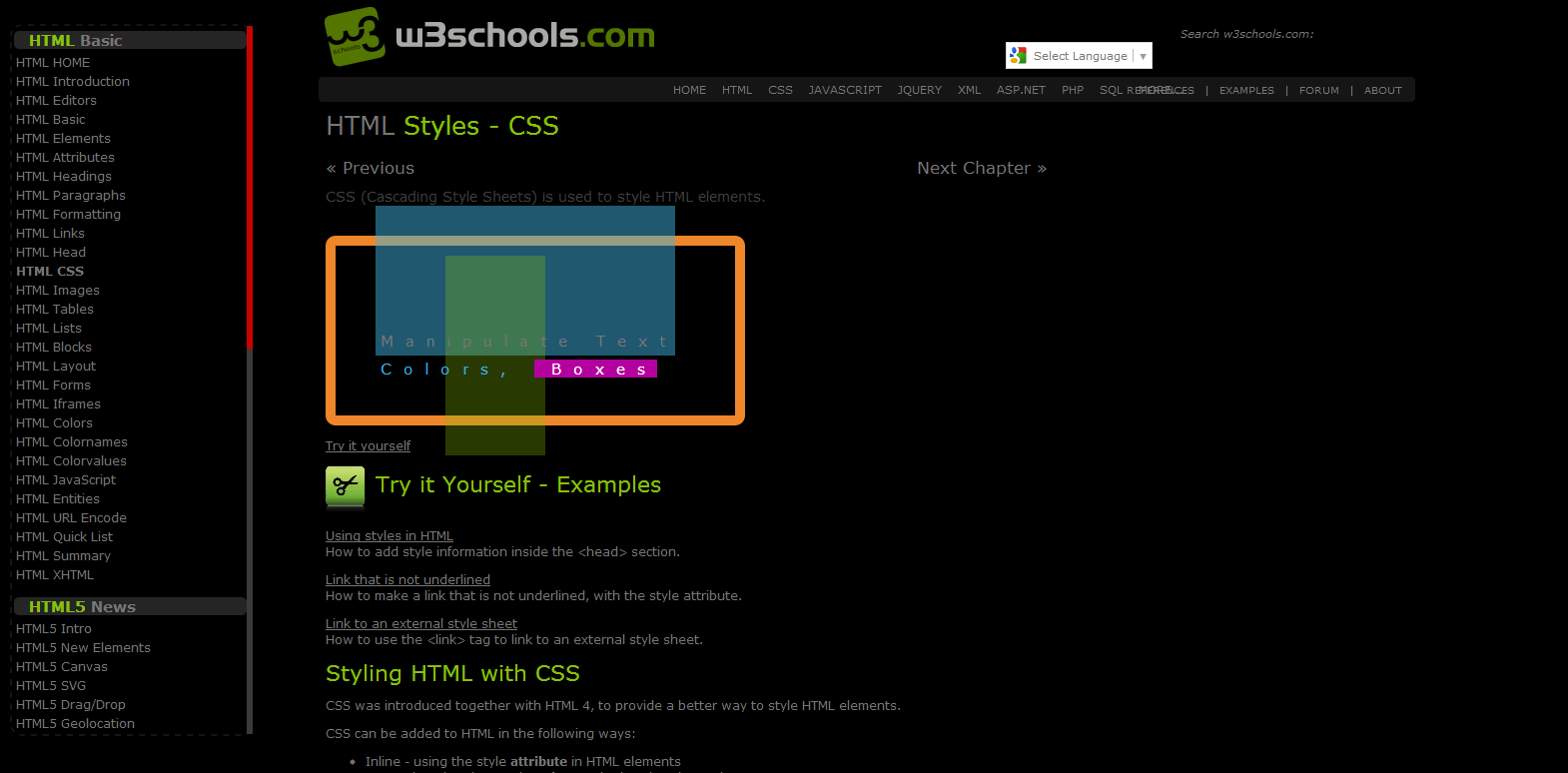Open HTML Entities in sidebar
This screenshot has height=773, width=1568.
click(x=58, y=499)
